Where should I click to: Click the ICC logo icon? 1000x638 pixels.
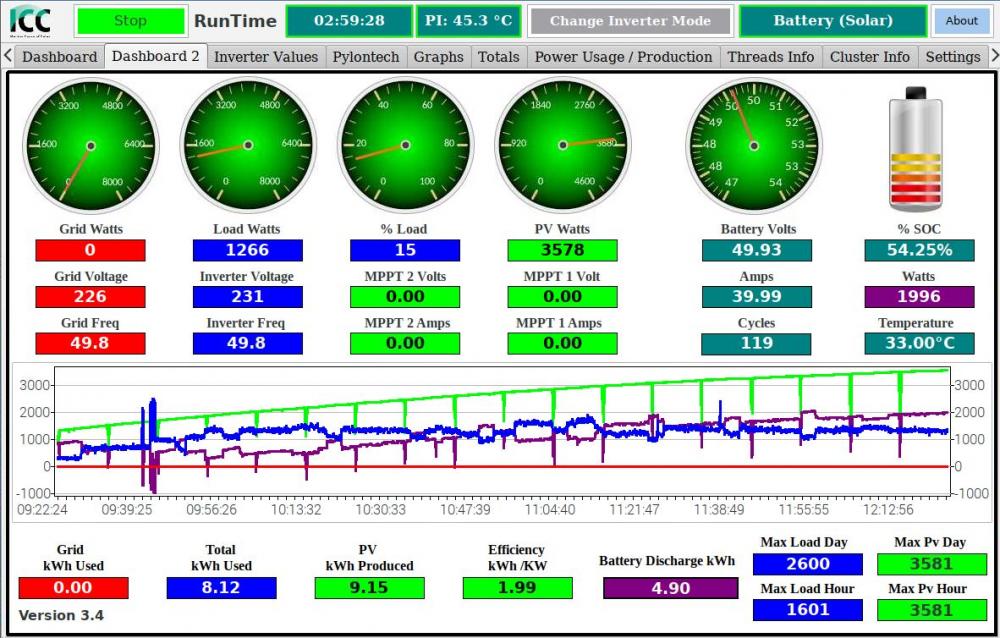(x=30, y=20)
